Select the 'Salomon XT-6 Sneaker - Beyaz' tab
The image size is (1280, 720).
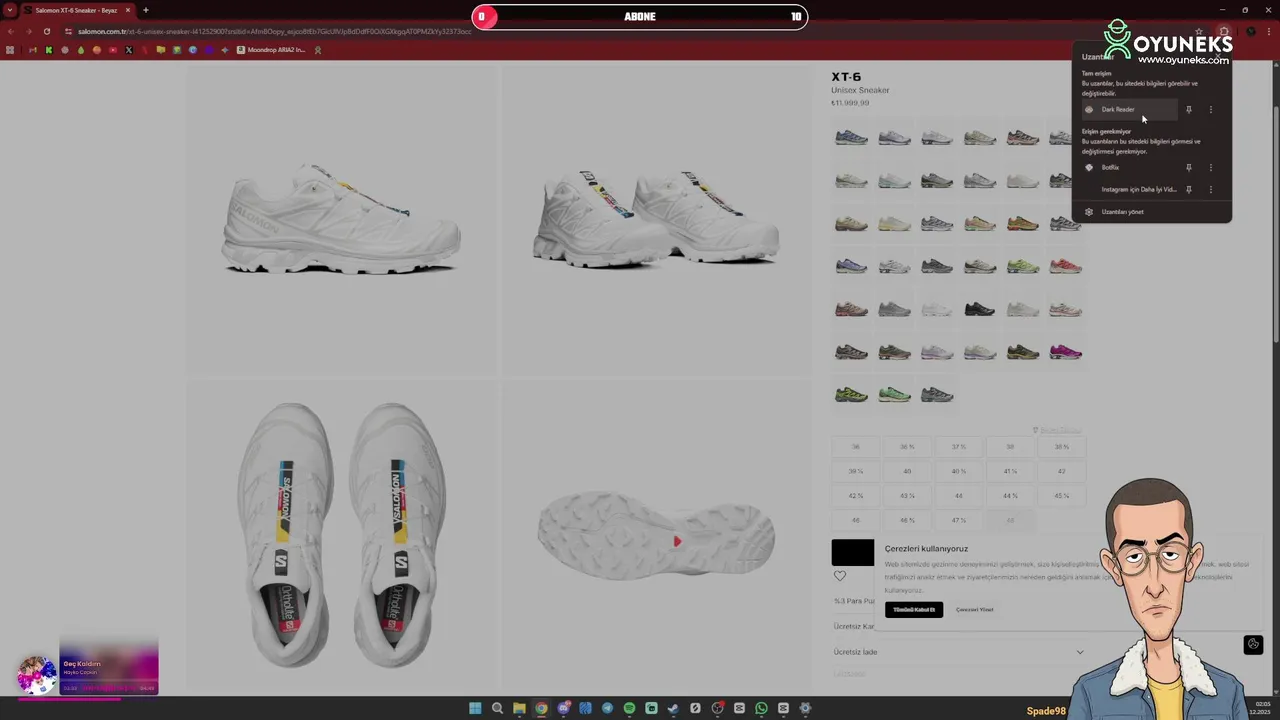pos(77,10)
